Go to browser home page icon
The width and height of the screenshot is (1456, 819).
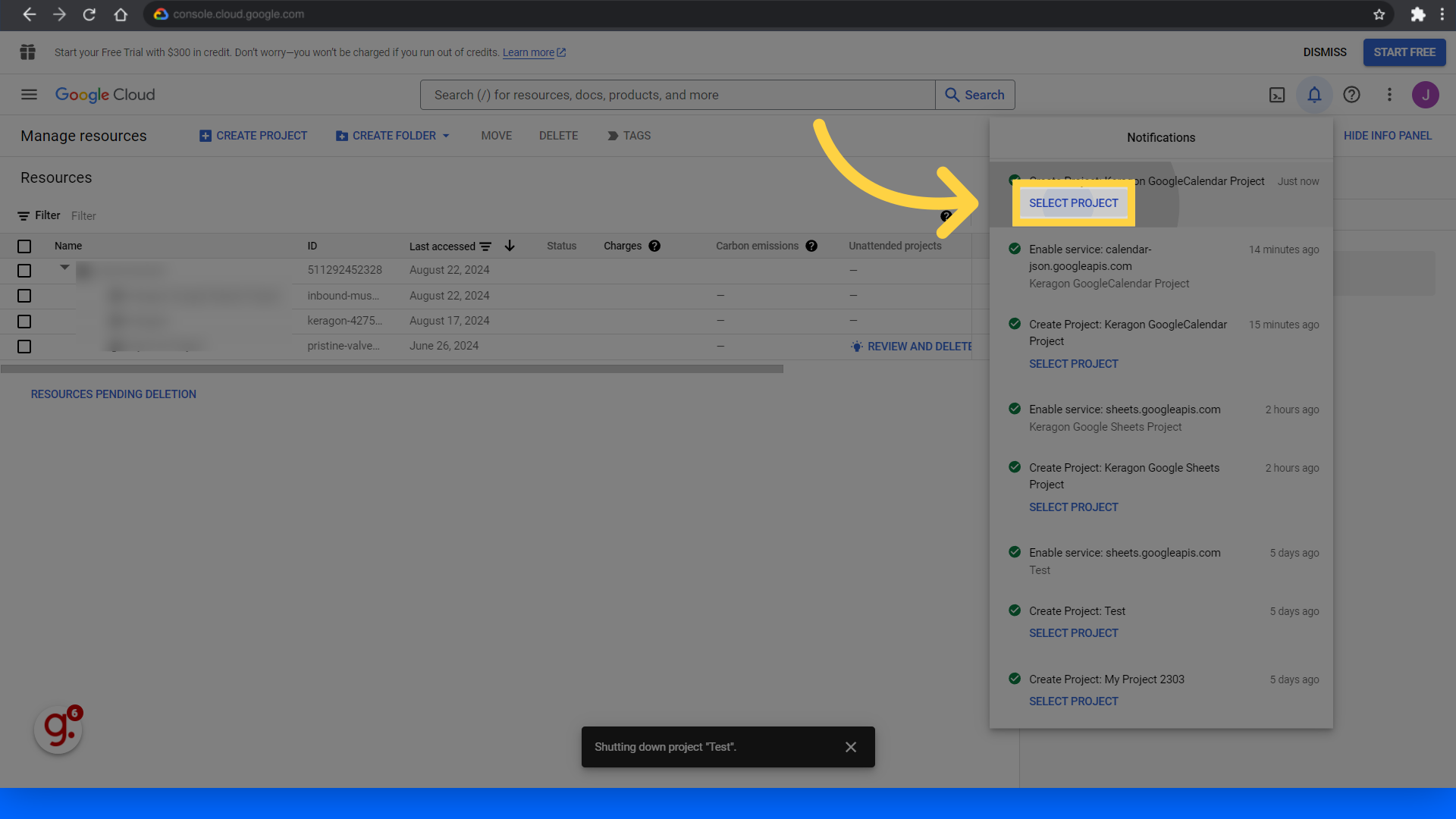click(x=121, y=14)
